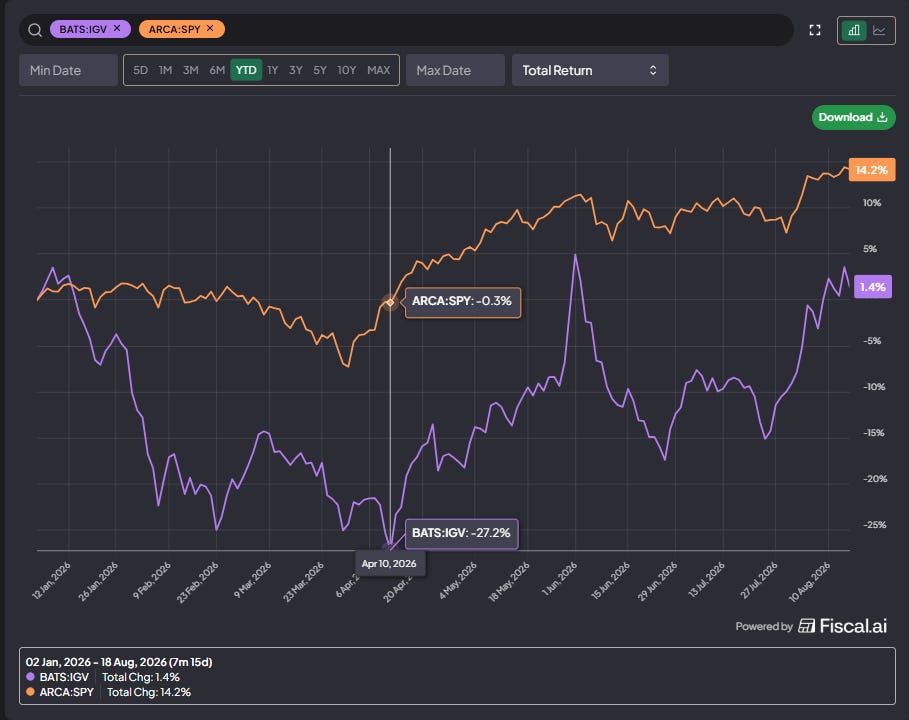Click the orange 14.2% end label
This screenshot has height=720, width=909.
(x=872, y=170)
